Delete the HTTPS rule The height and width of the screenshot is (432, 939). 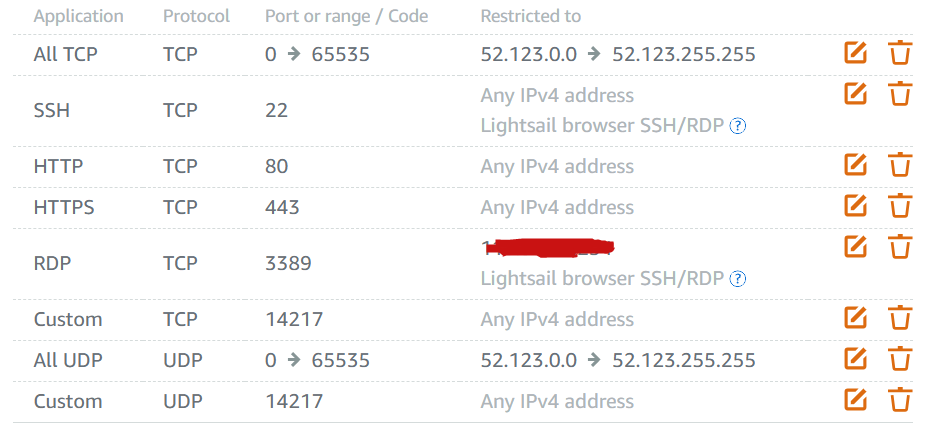899,205
